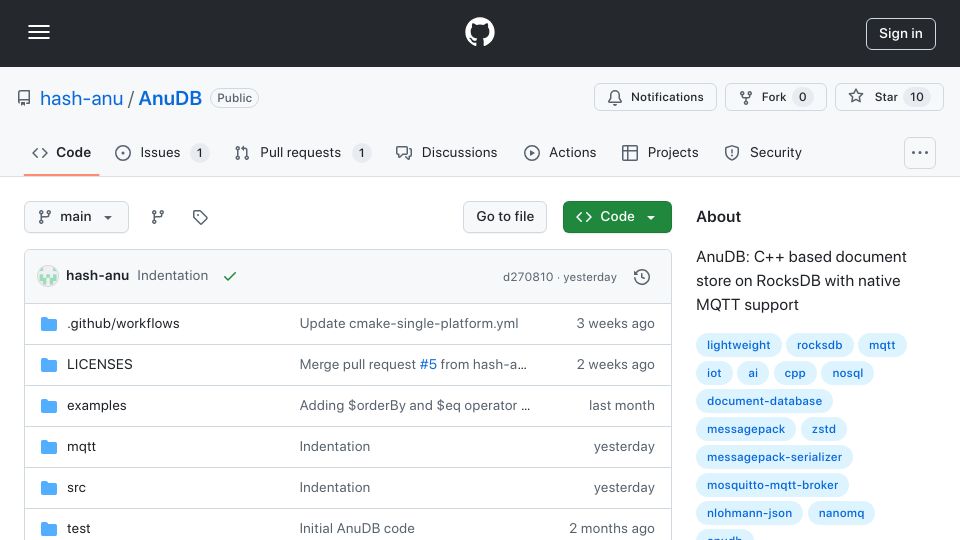Click the repository book icon beside hash-anu
This screenshot has height=540, width=960.
click(24, 98)
